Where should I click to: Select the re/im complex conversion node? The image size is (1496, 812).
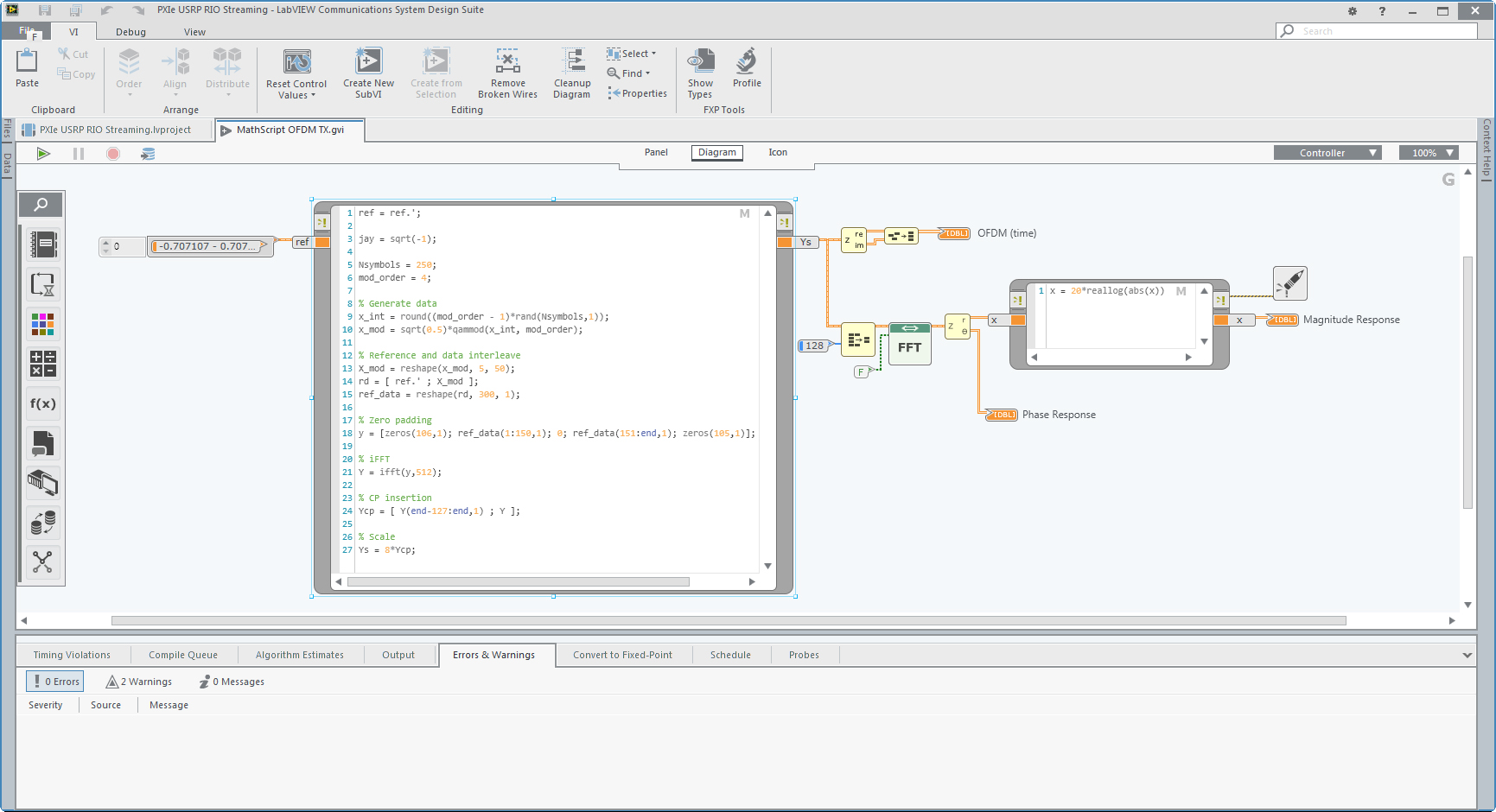[x=854, y=239]
